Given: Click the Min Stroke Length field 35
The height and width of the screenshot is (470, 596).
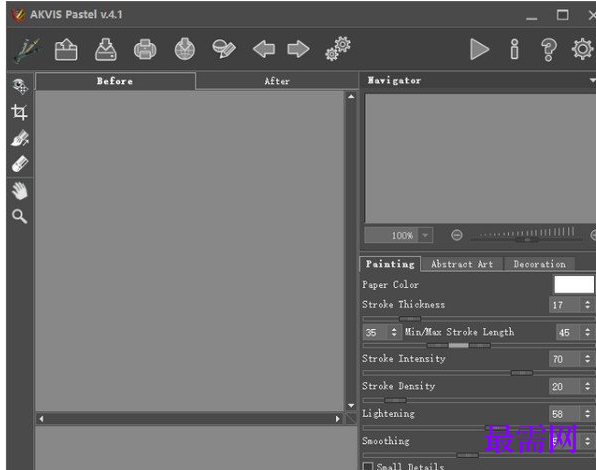Looking at the screenshot, I should [x=375, y=332].
